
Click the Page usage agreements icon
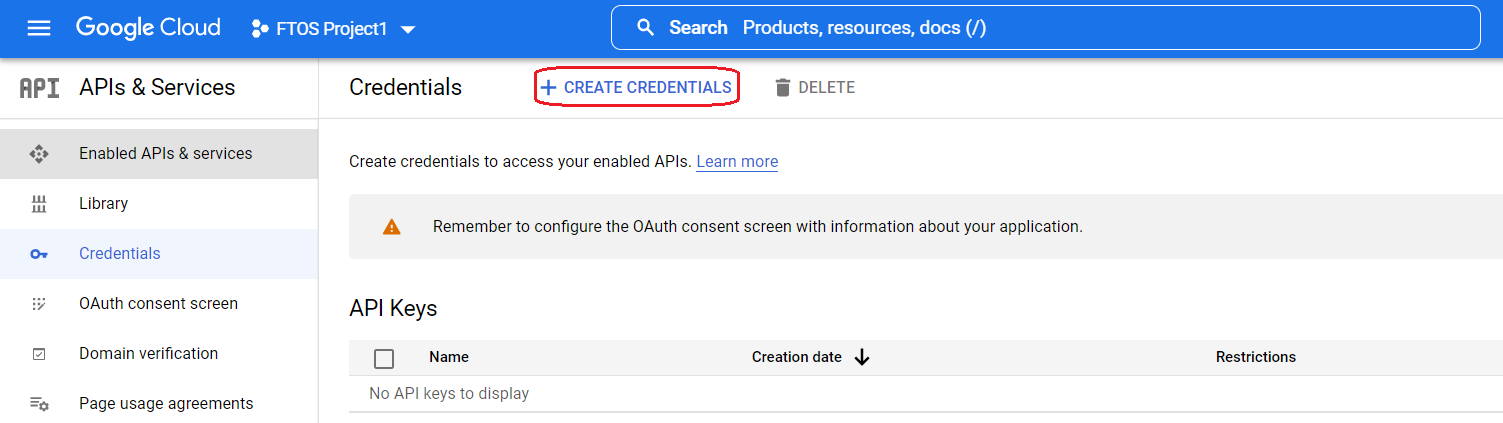pyautogui.click(x=39, y=404)
